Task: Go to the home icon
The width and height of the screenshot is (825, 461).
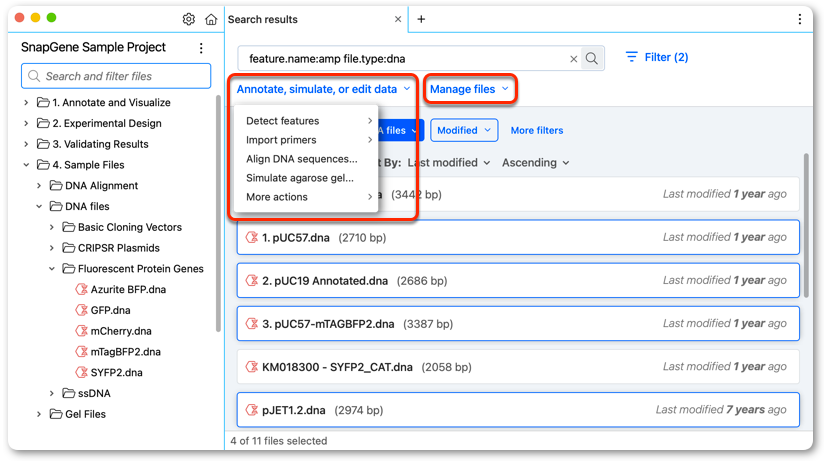Action: [x=211, y=19]
